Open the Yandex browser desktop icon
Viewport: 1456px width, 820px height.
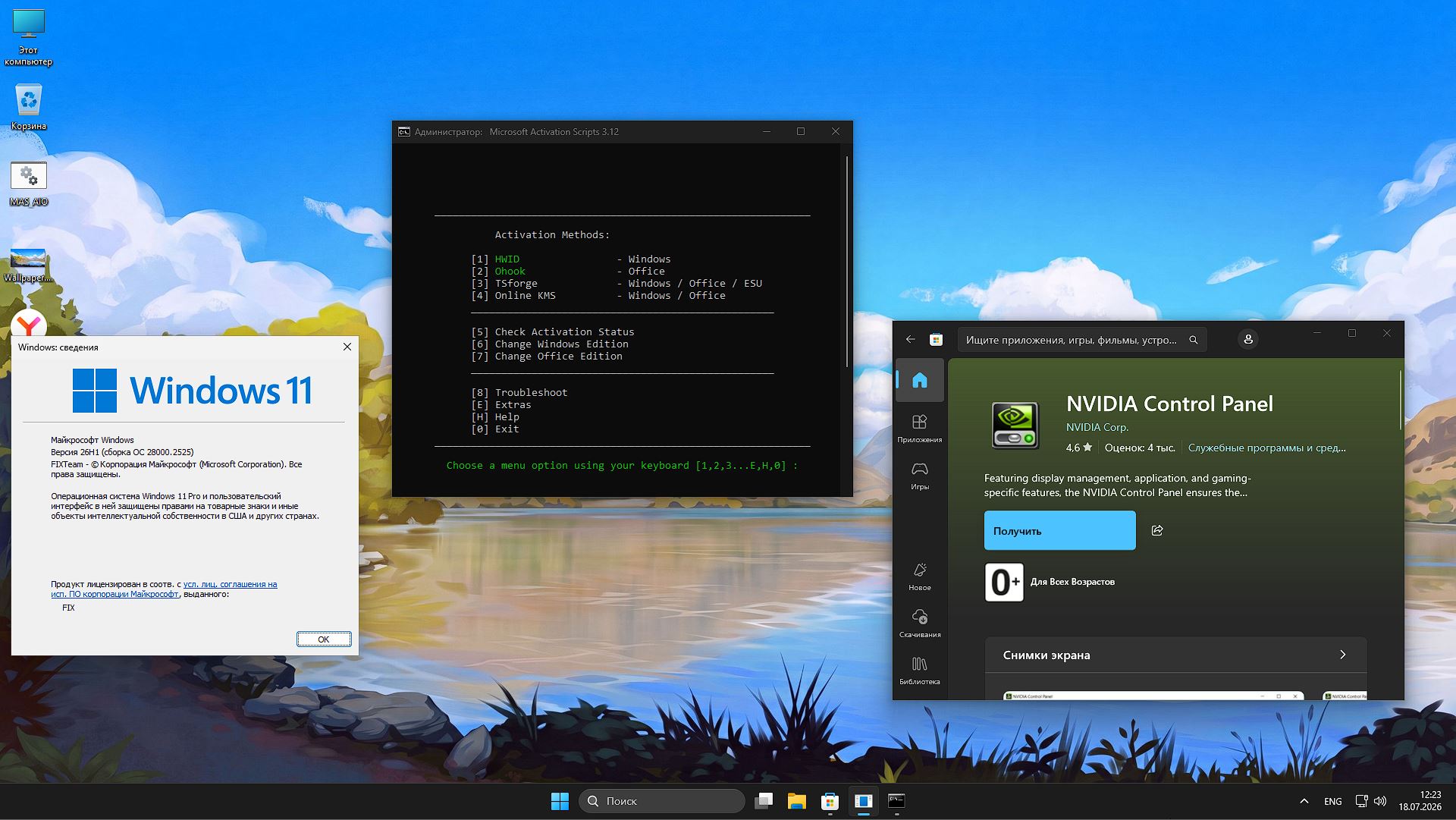[x=29, y=325]
